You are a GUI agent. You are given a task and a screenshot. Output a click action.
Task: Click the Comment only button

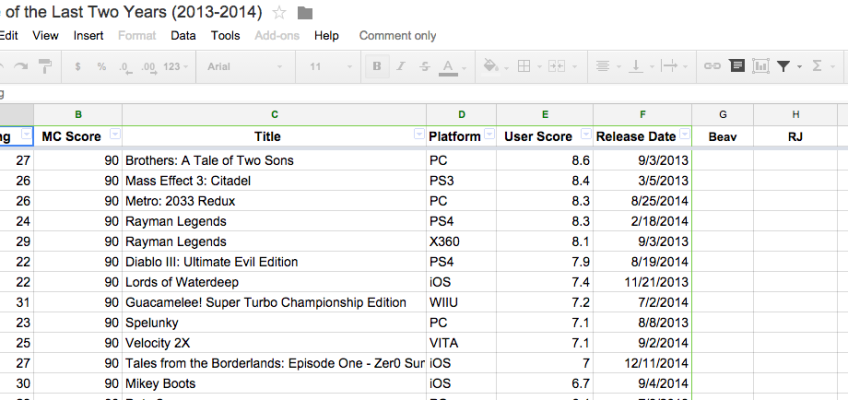tap(398, 36)
